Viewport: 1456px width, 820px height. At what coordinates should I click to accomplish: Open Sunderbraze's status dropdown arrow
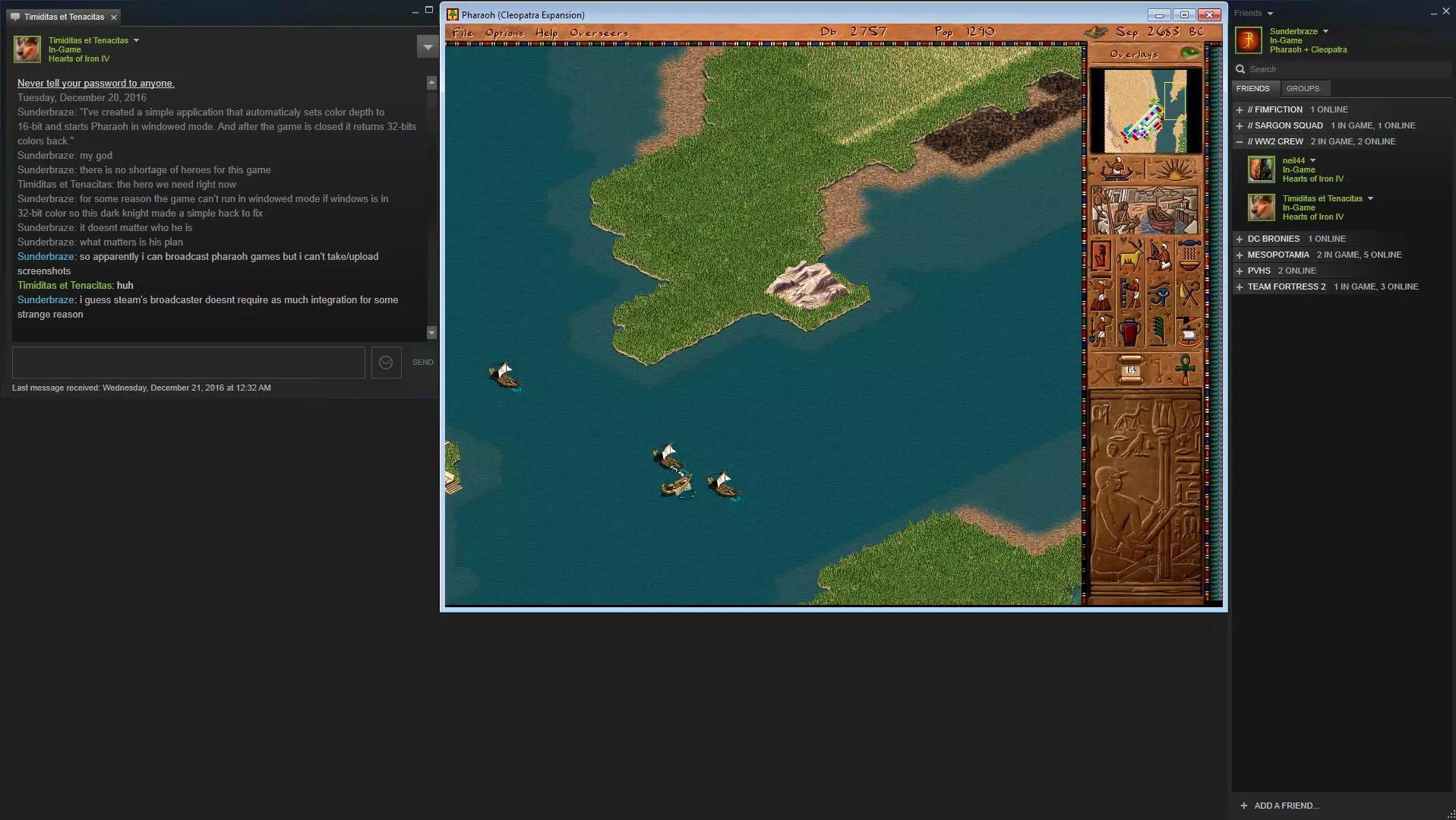click(1325, 32)
